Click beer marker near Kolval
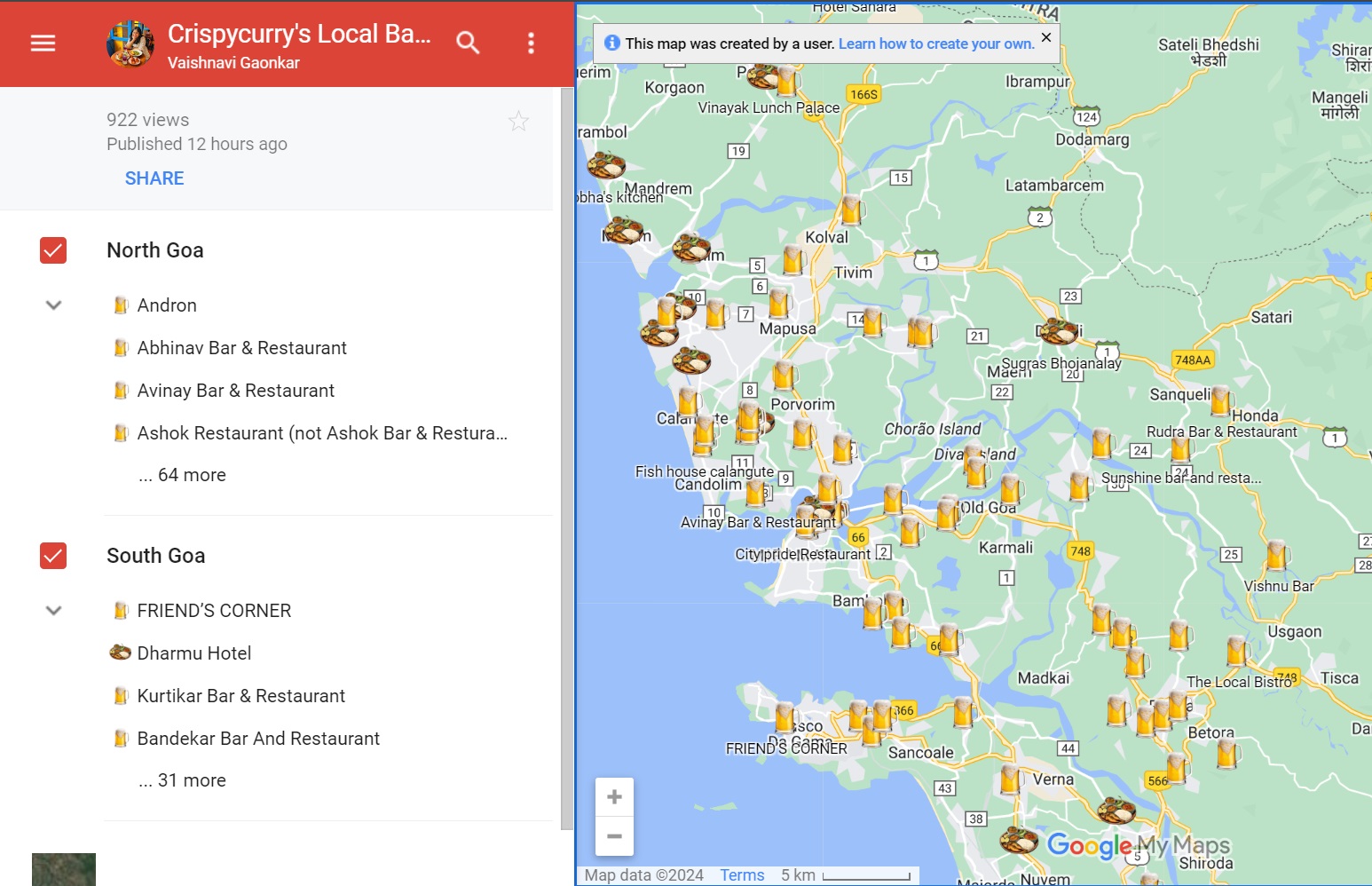Screen dimensions: 1372x886 851,210
